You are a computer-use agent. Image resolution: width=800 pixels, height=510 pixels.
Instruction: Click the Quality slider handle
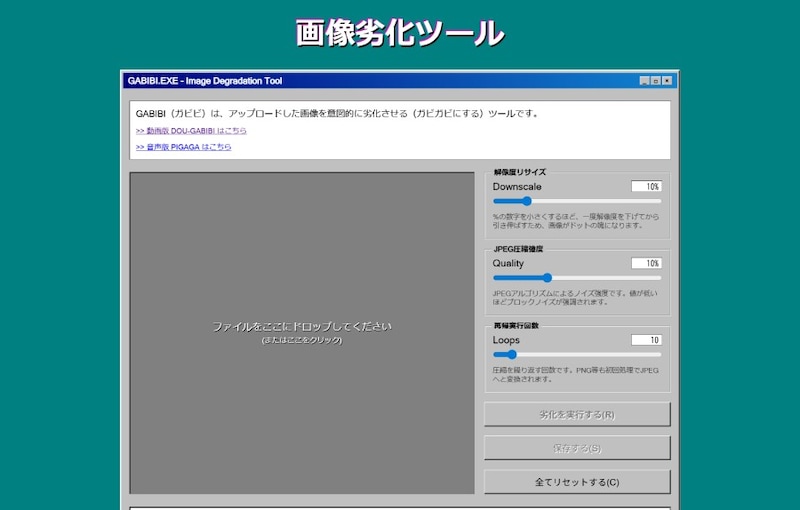tap(547, 277)
